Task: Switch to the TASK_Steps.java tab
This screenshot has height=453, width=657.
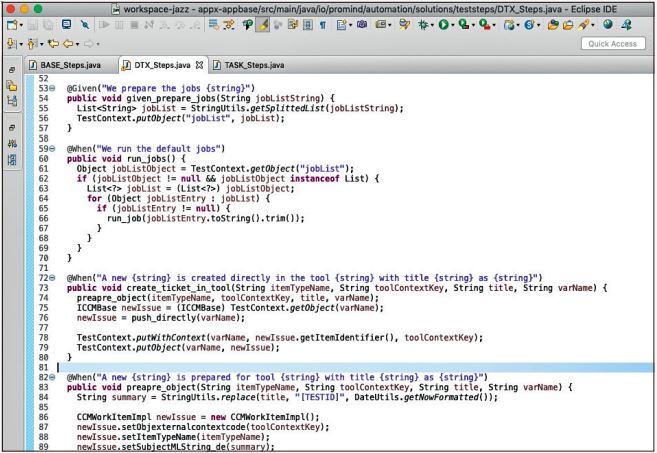Action: (245, 65)
